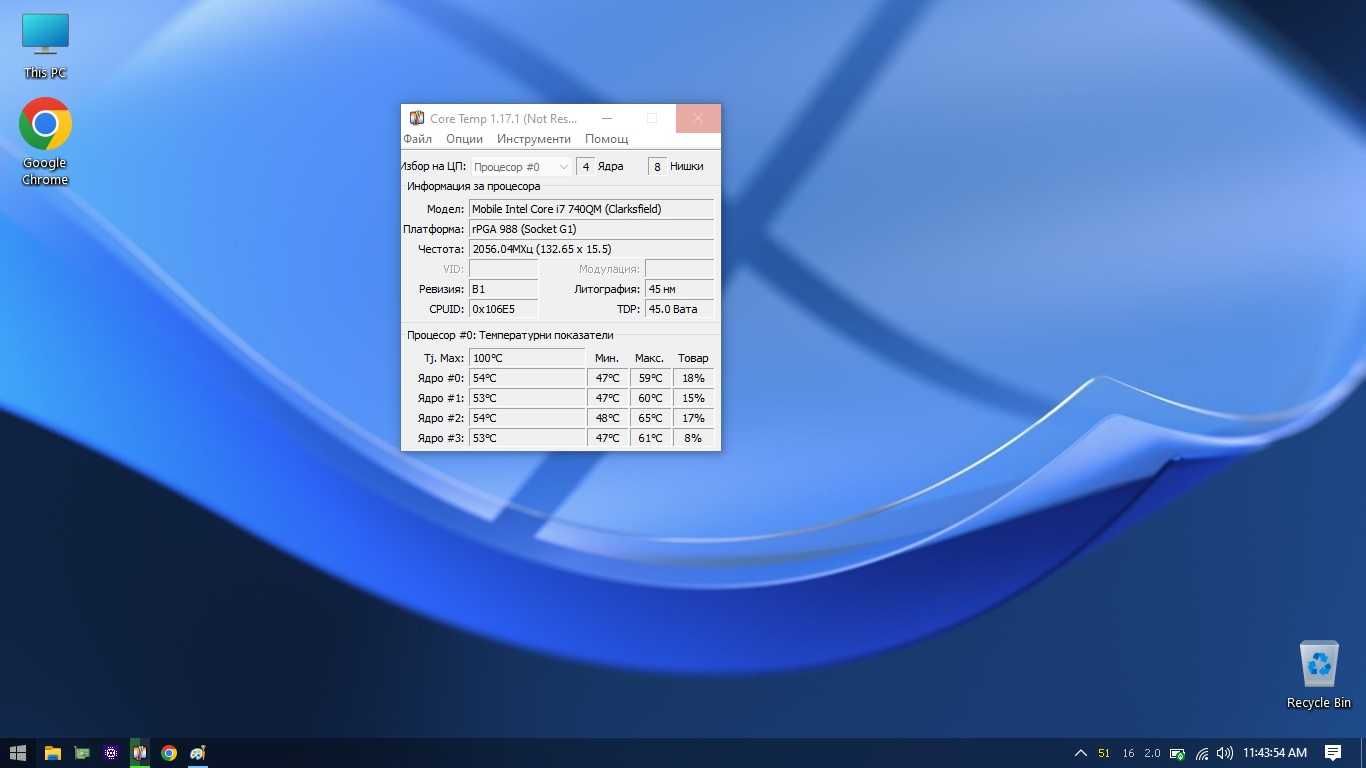Click the Макс. column header
Image resolution: width=1366 pixels, height=768 pixels.
[649, 358]
